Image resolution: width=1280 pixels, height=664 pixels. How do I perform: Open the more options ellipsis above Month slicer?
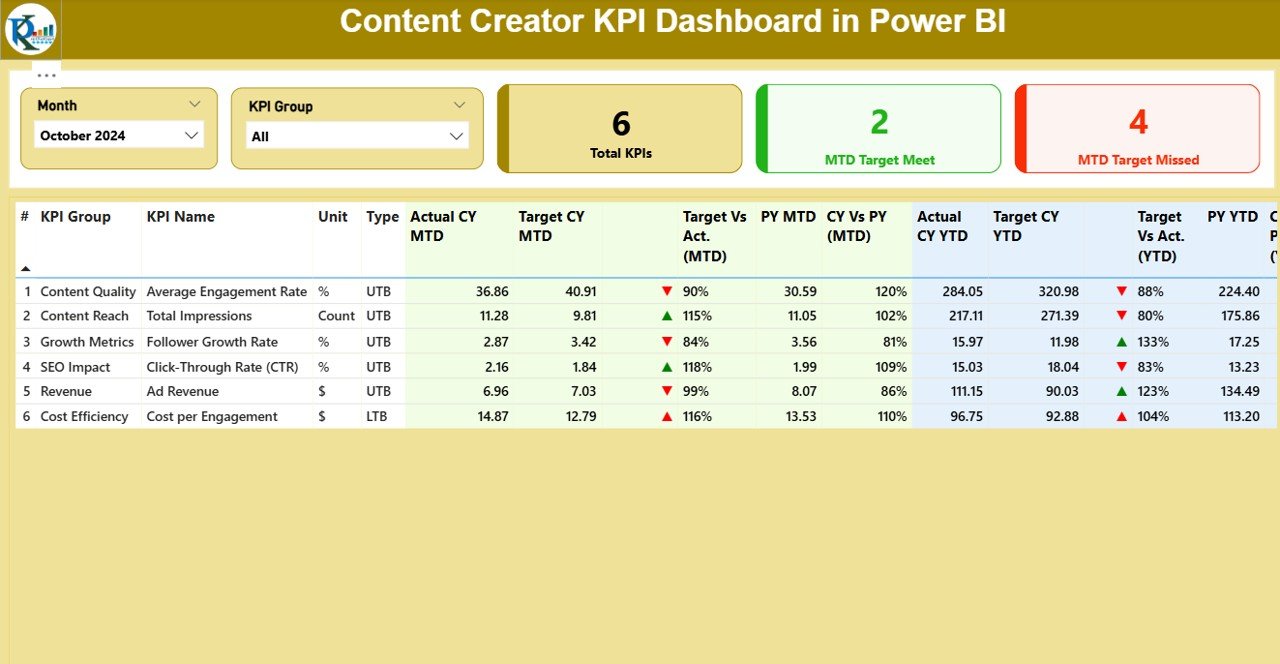(x=46, y=75)
